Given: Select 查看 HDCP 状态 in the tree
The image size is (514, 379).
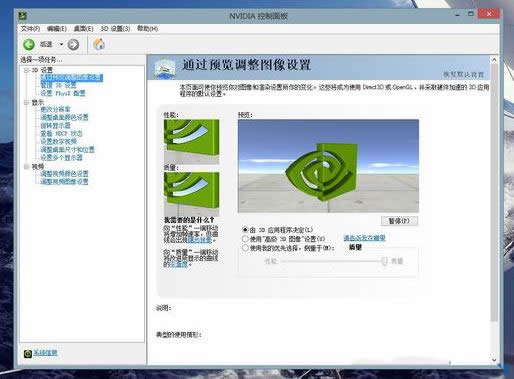Looking at the screenshot, I should (61, 133).
